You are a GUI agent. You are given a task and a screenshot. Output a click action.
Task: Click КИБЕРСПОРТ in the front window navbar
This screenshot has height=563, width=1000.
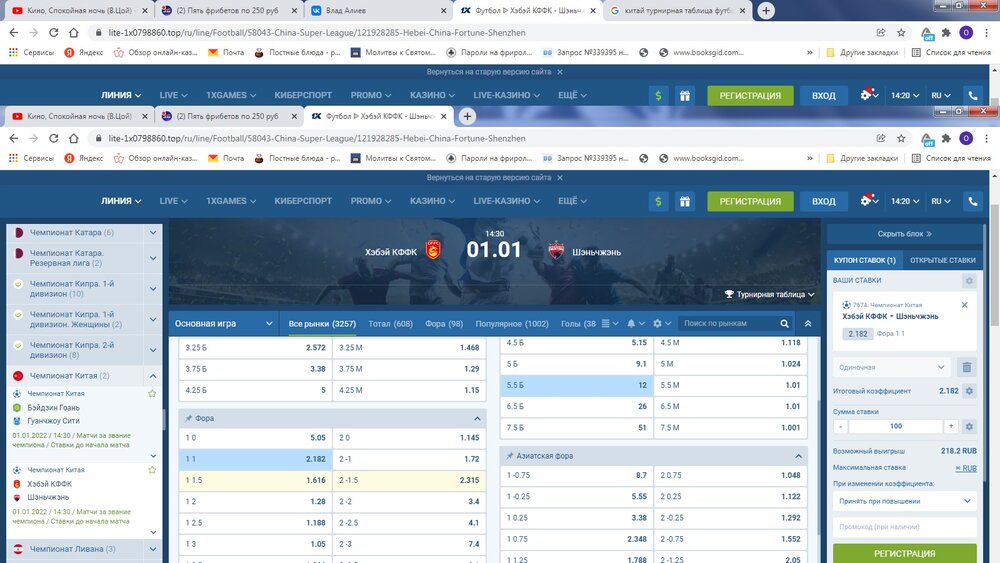(303, 201)
